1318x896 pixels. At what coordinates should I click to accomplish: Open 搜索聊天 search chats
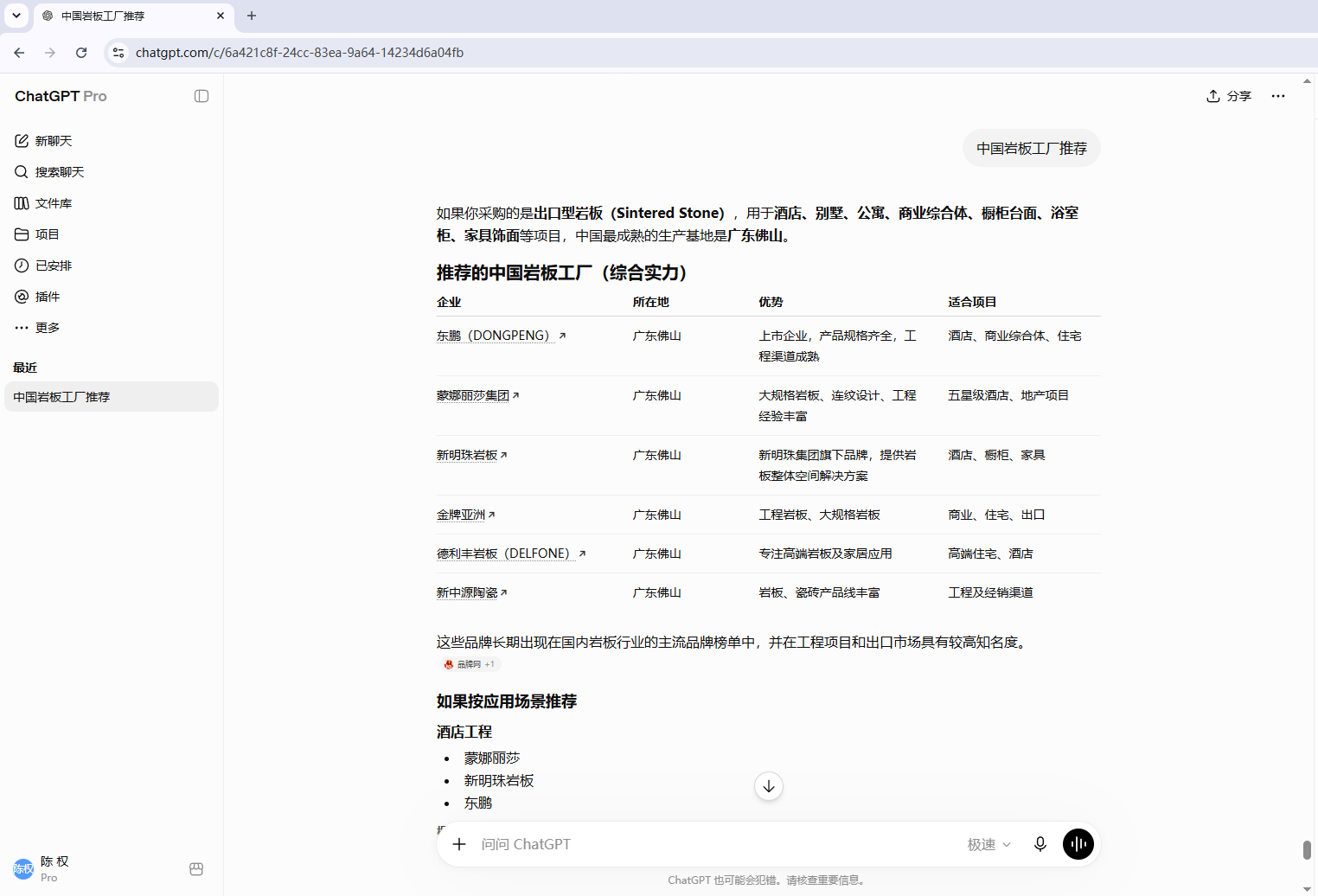coord(112,172)
